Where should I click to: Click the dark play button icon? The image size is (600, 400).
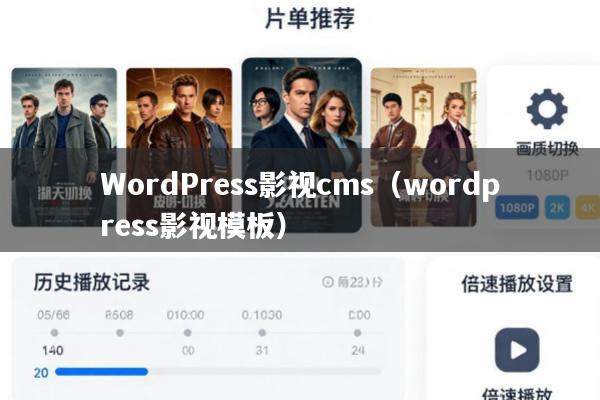(x=517, y=350)
